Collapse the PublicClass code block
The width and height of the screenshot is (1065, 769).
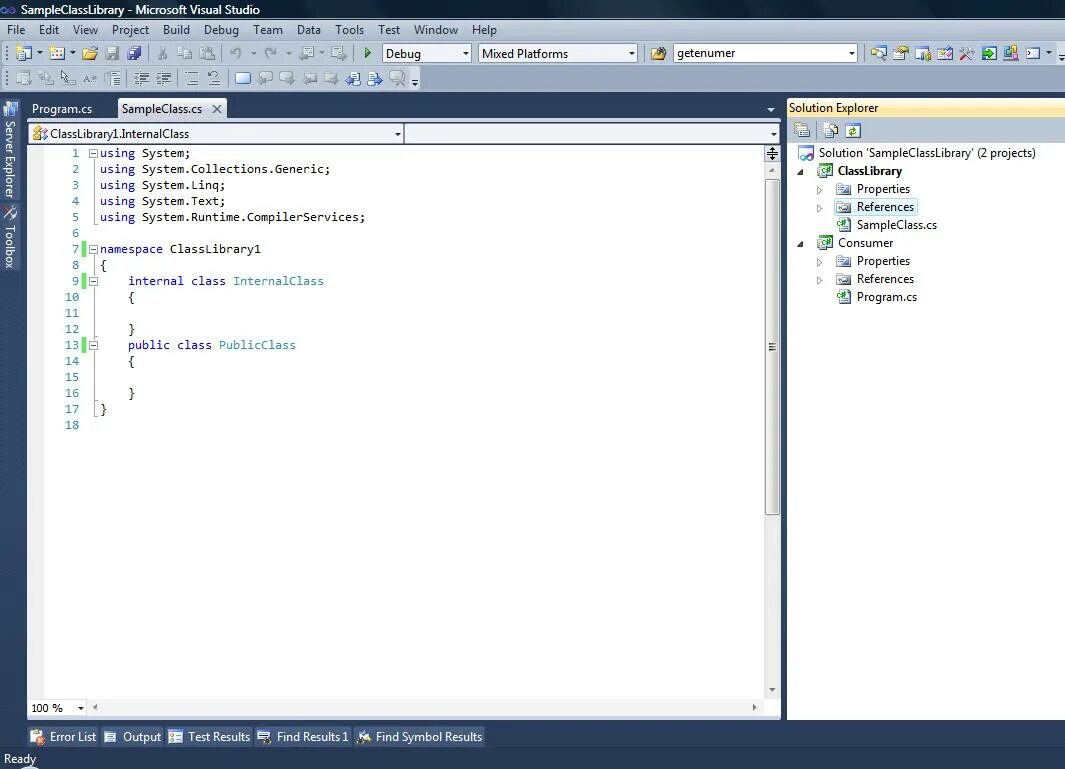click(x=94, y=345)
